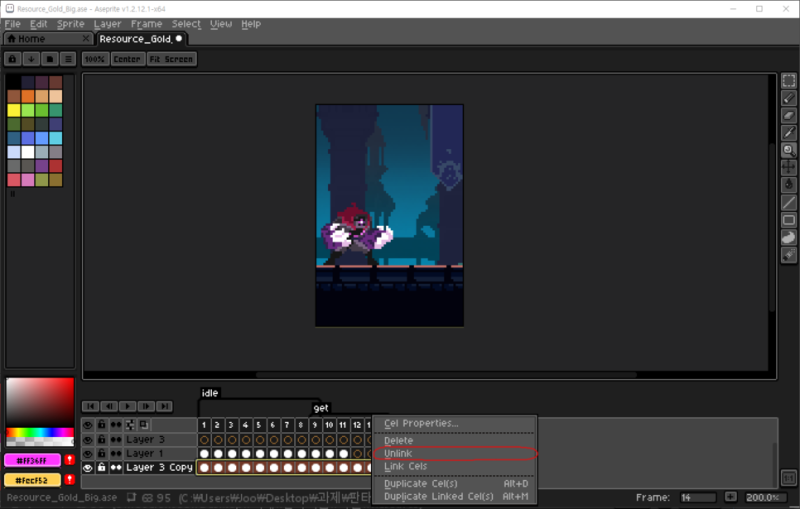This screenshot has height=509, width=800.
Task: Go to the next frame
Action: pos(145,406)
